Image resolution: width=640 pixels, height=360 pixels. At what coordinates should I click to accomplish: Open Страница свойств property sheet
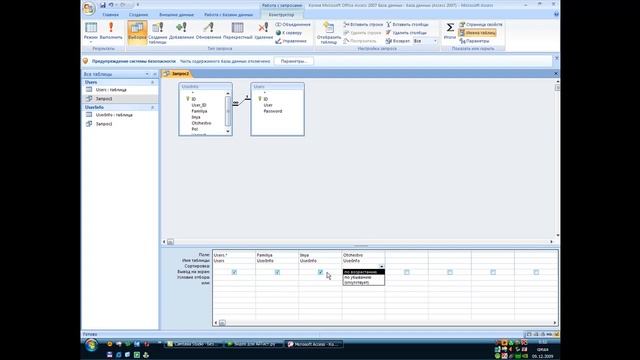(480, 24)
